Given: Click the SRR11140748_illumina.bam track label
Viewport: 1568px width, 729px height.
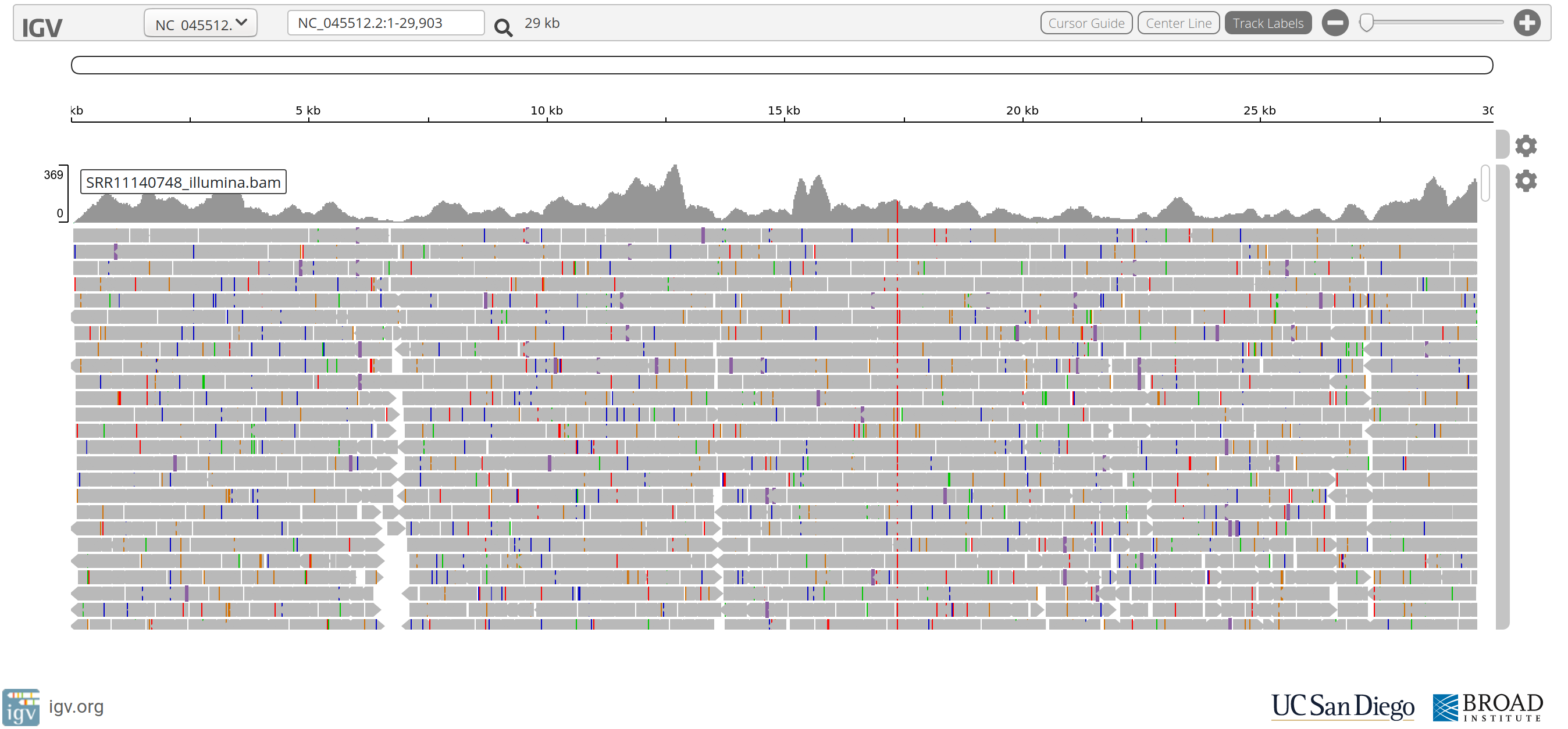Looking at the screenshot, I should pyautogui.click(x=183, y=182).
